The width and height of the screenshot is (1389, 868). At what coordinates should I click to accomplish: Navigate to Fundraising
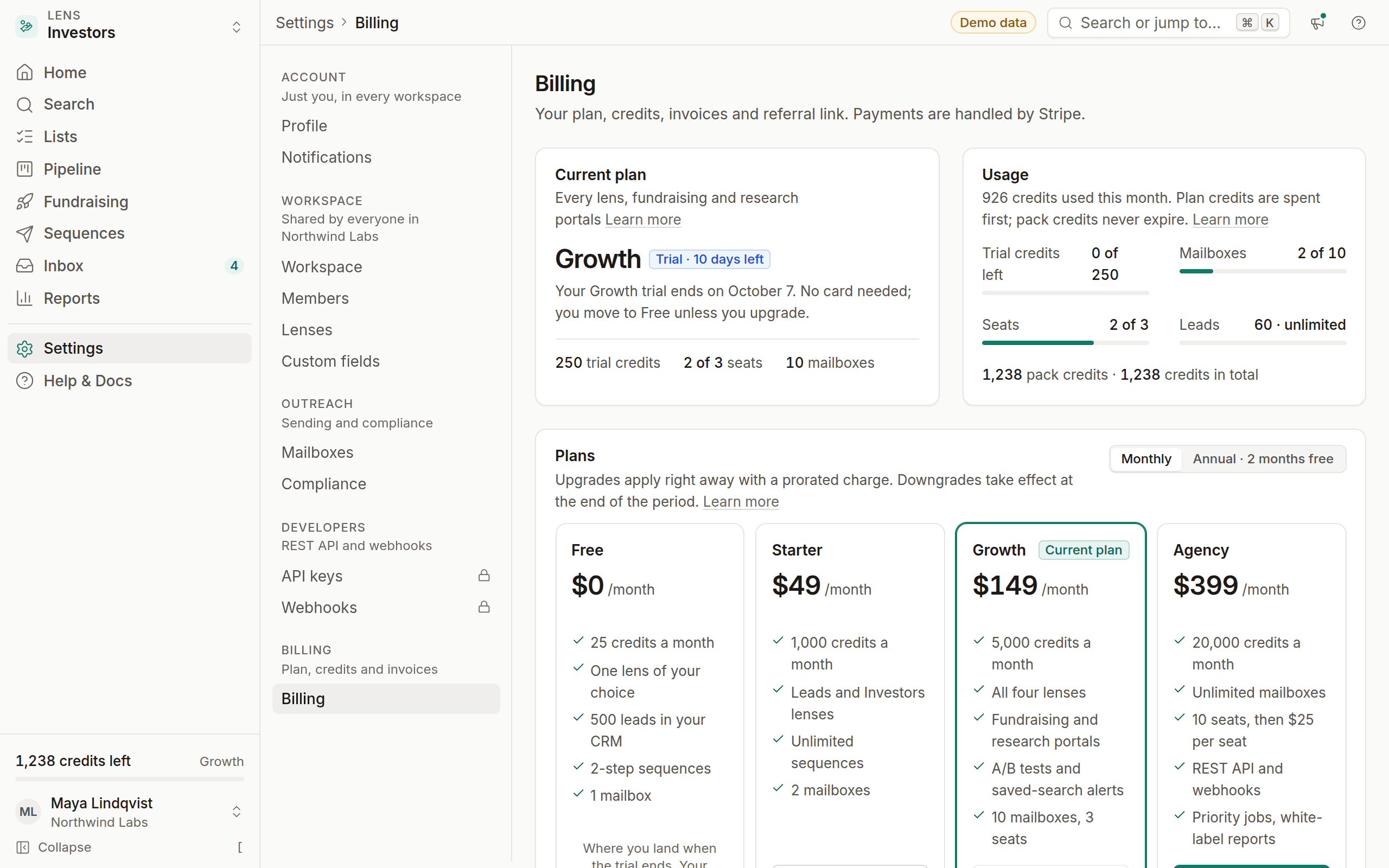129,201
